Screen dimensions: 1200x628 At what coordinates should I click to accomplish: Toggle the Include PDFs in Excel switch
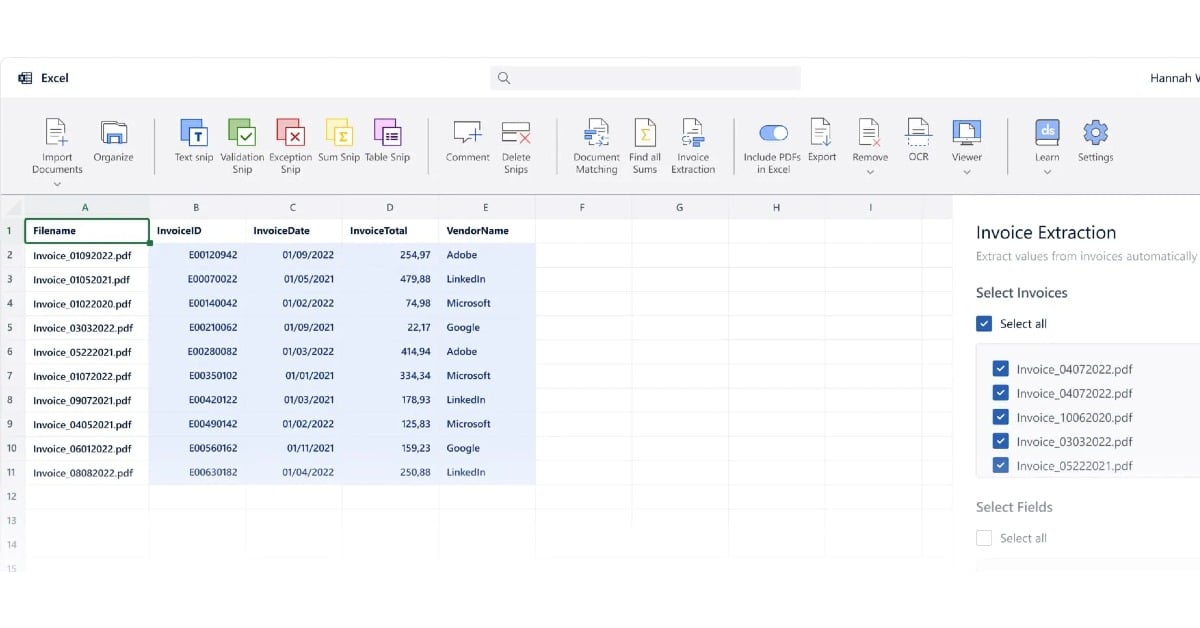[x=773, y=133]
